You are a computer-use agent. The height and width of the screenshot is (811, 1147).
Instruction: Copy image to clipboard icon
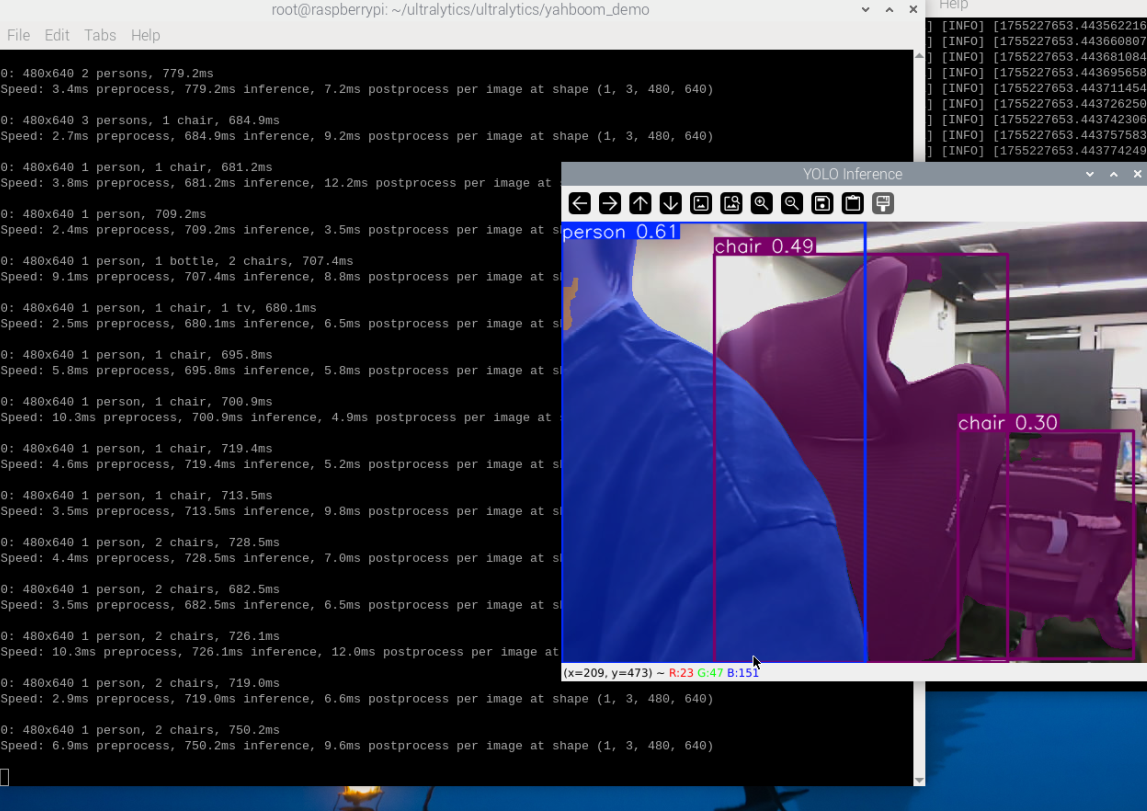point(852,203)
